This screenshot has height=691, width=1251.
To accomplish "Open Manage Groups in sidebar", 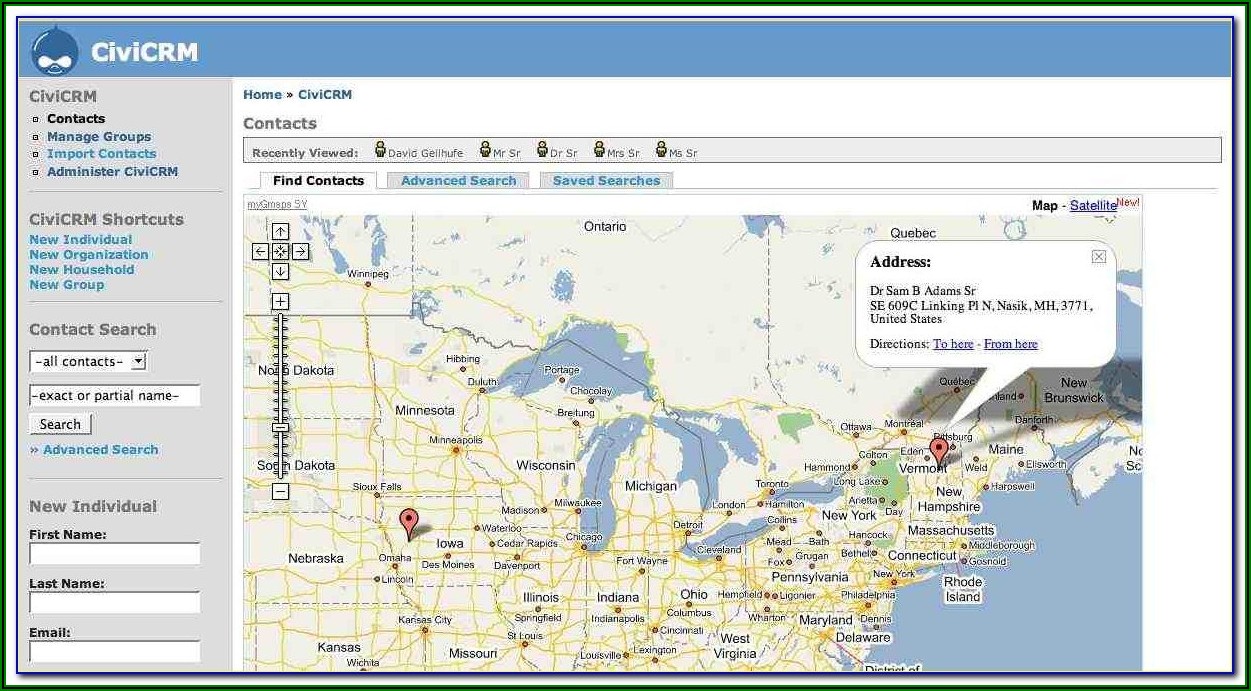I will click(x=99, y=137).
